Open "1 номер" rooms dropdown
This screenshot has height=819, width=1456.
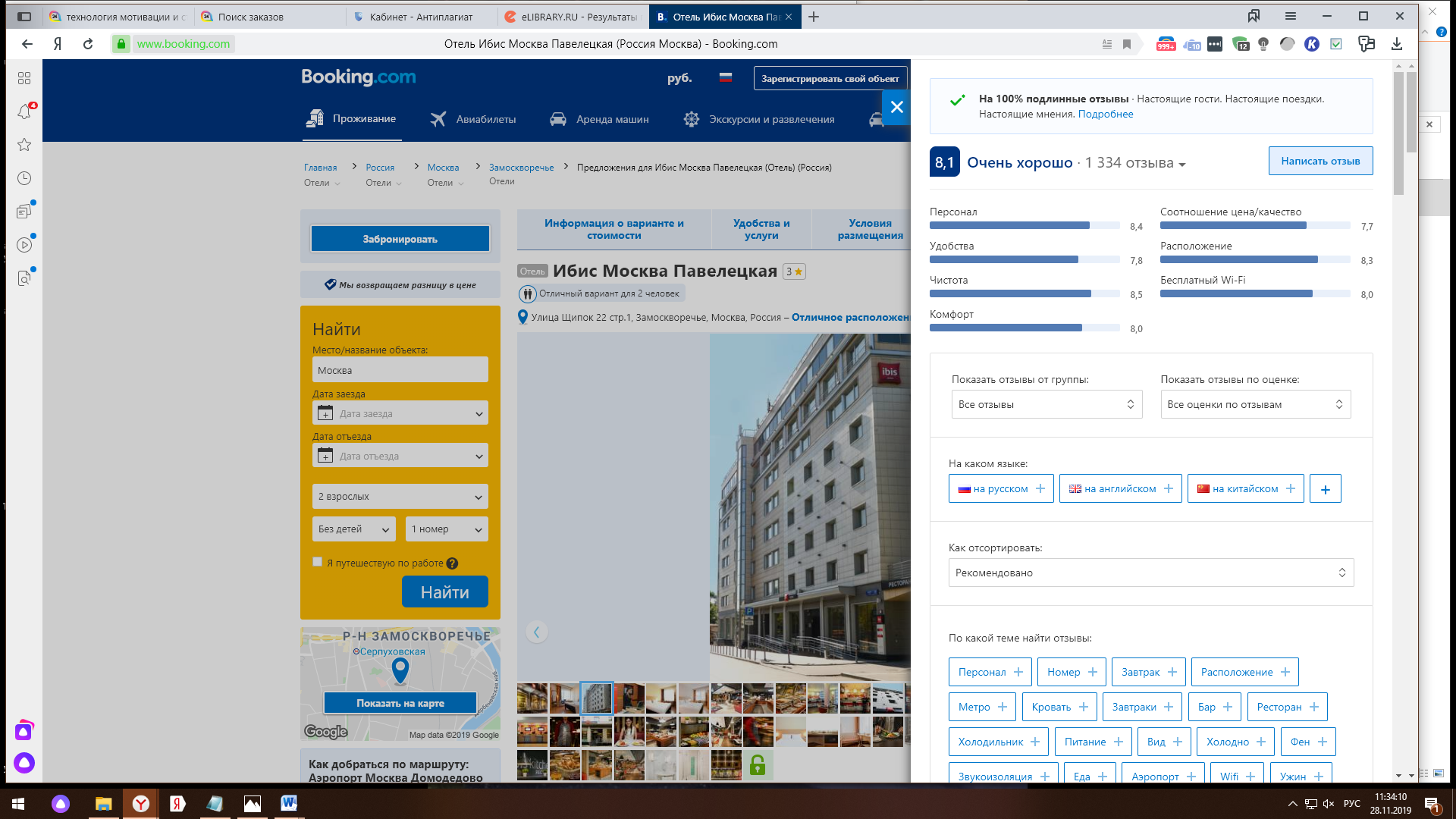click(447, 529)
